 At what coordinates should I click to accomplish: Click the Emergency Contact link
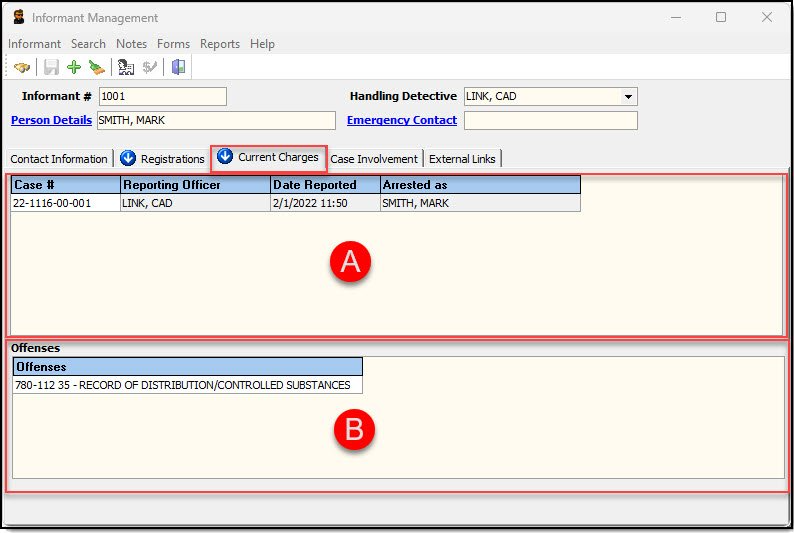[x=401, y=120]
